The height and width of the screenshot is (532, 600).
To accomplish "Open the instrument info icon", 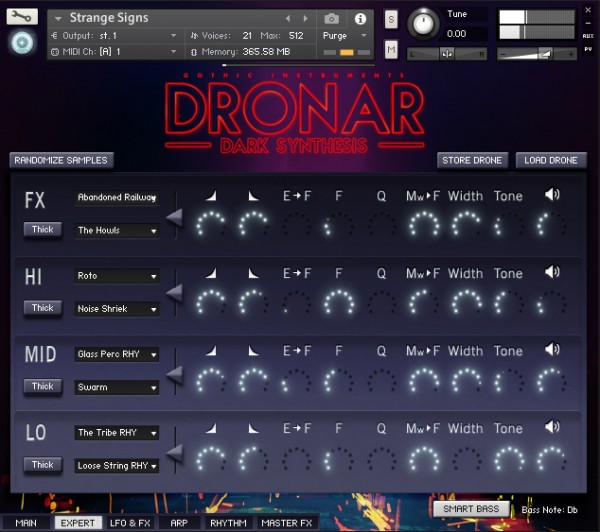I will click(360, 18).
